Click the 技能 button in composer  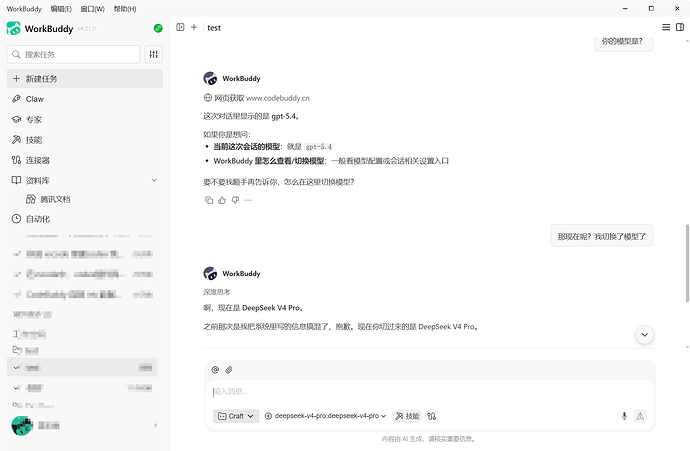point(407,416)
